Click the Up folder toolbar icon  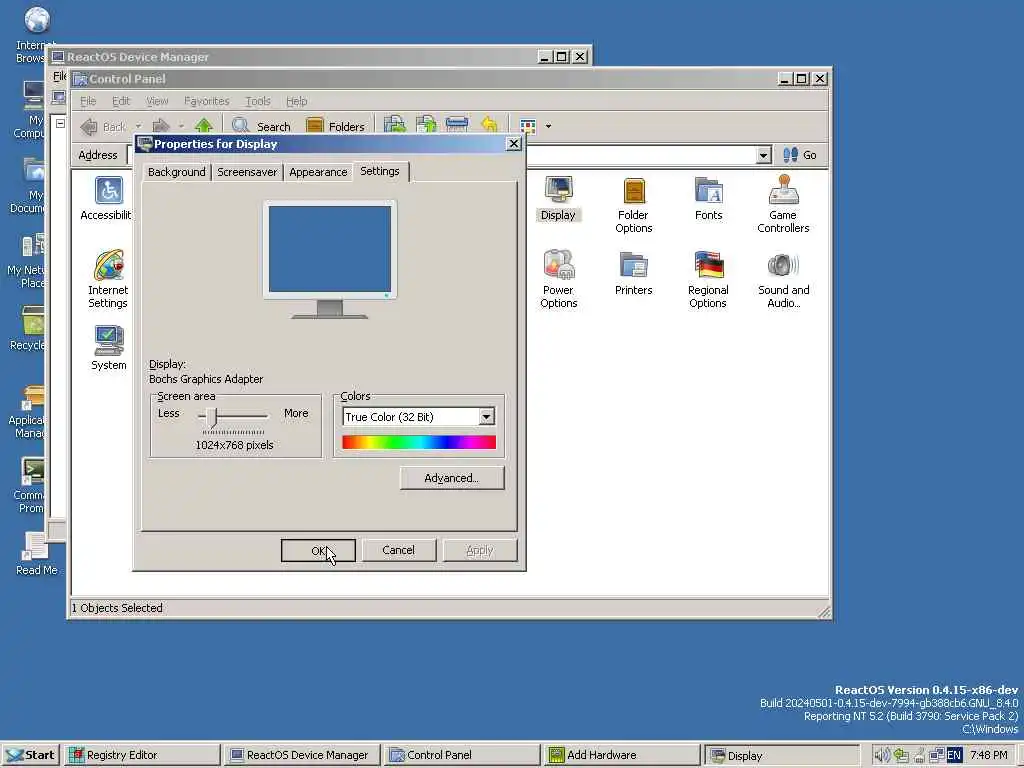[x=204, y=126]
